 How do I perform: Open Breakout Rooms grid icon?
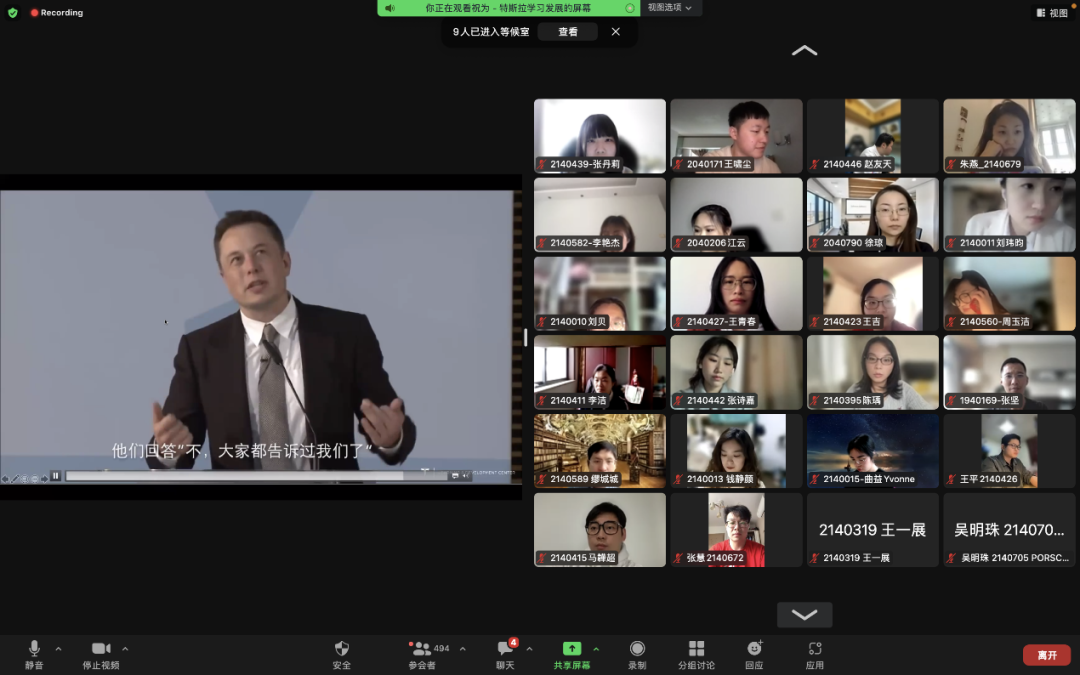coord(696,648)
